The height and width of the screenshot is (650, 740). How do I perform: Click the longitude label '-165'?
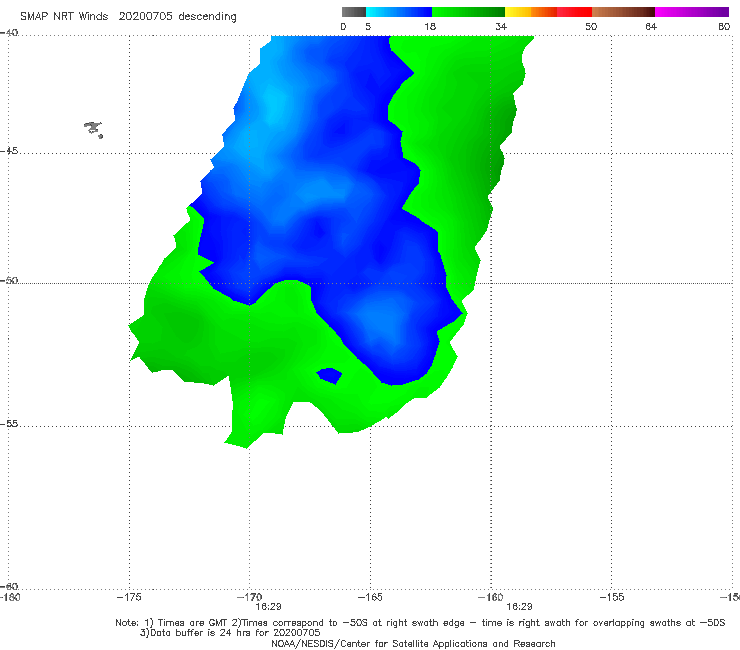click(370, 597)
